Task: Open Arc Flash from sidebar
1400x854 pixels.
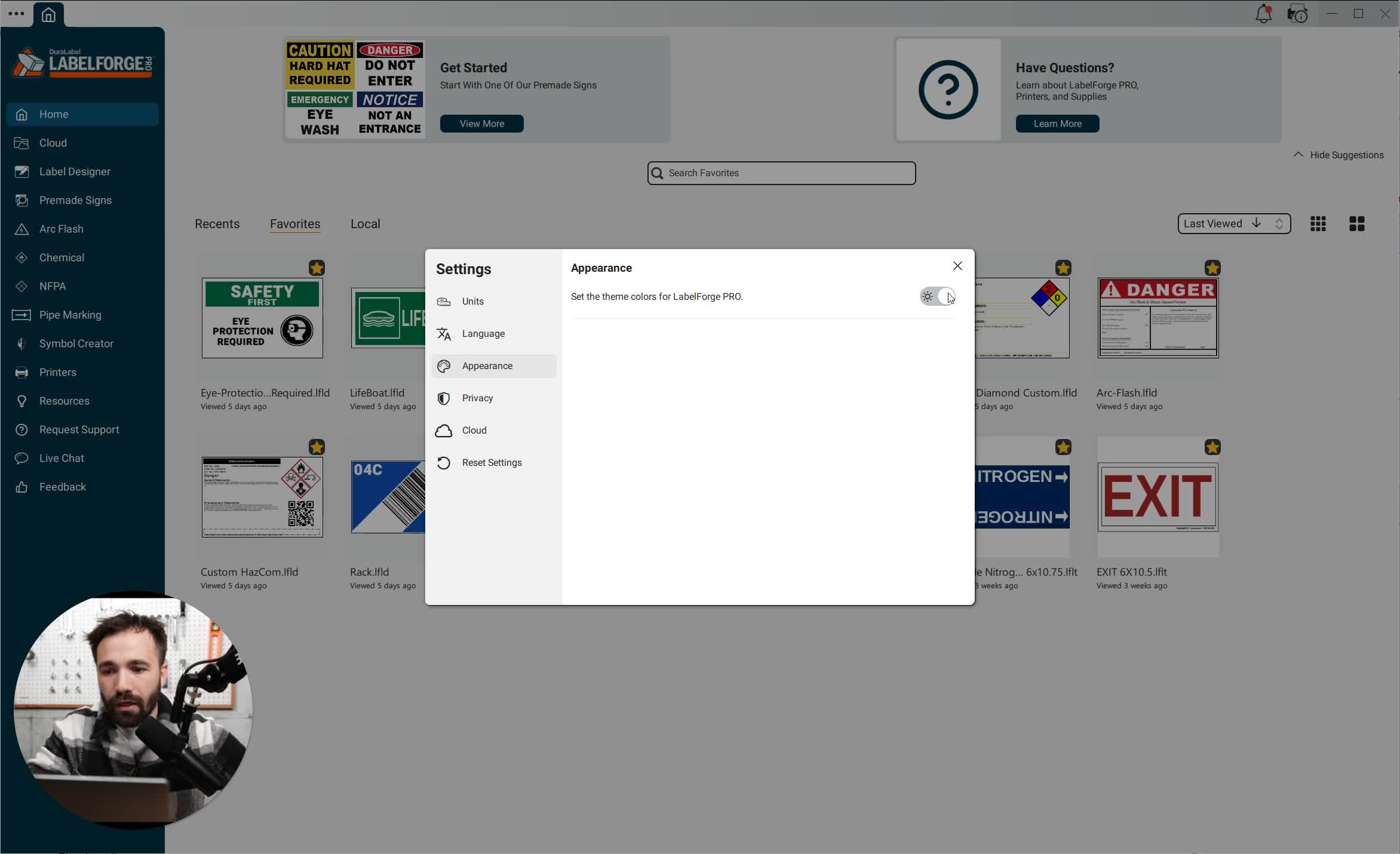Action: tap(82, 229)
